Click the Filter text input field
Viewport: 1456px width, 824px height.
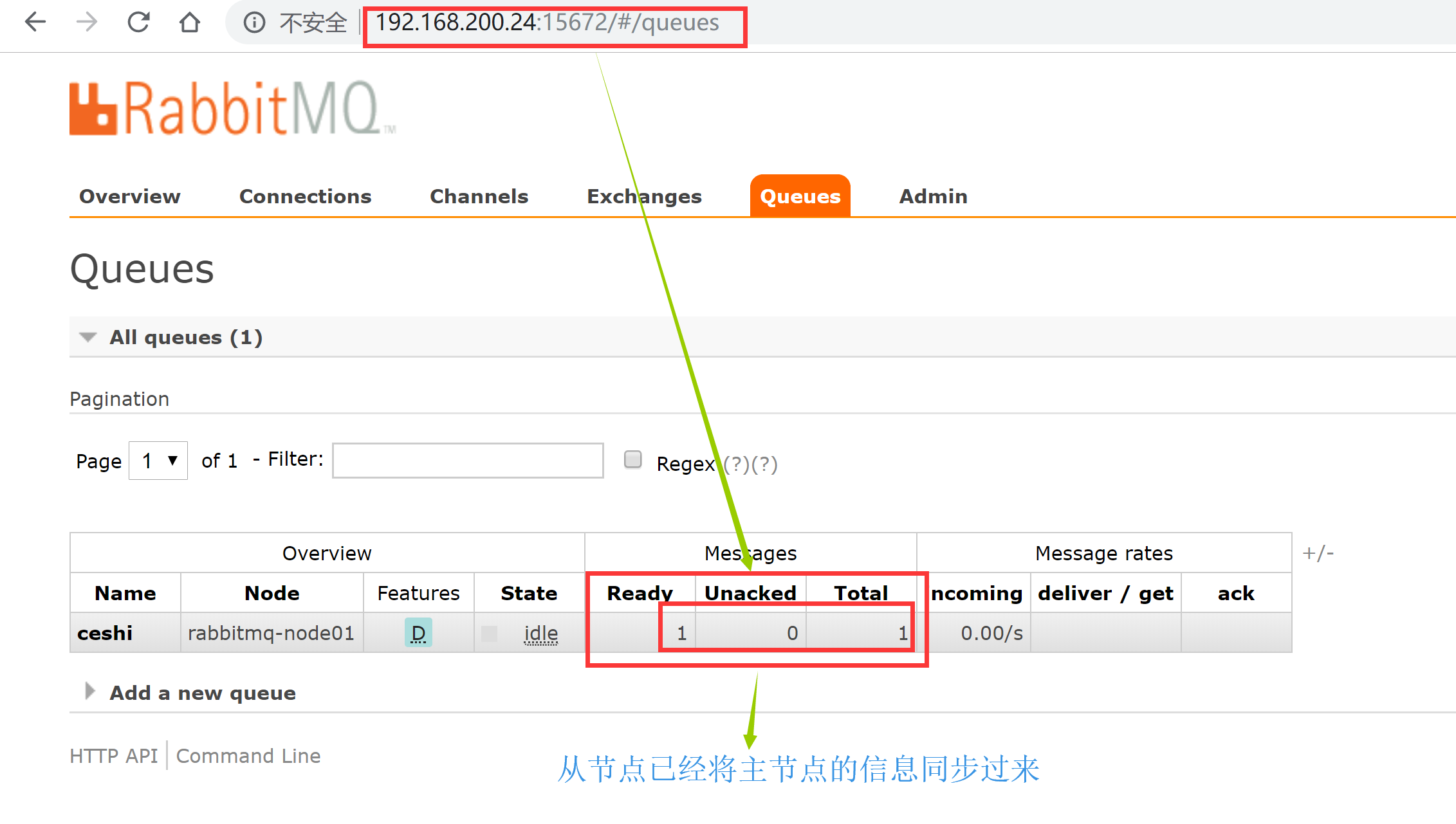(468, 461)
